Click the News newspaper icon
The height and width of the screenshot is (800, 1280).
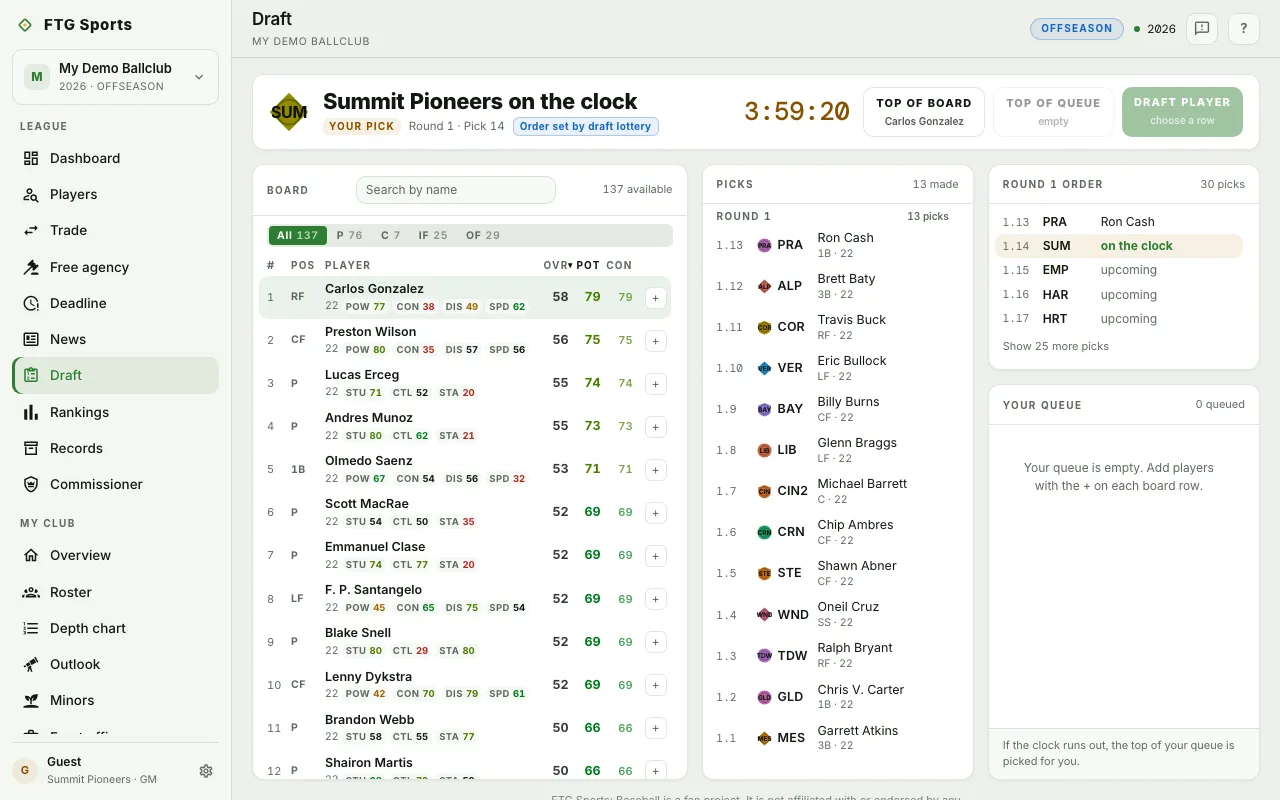pyautogui.click(x=31, y=339)
